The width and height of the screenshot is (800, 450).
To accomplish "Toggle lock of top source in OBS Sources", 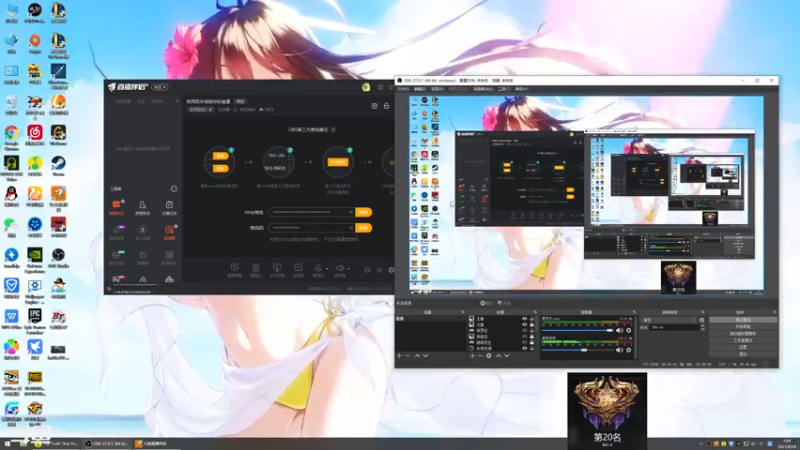I will click(532, 319).
